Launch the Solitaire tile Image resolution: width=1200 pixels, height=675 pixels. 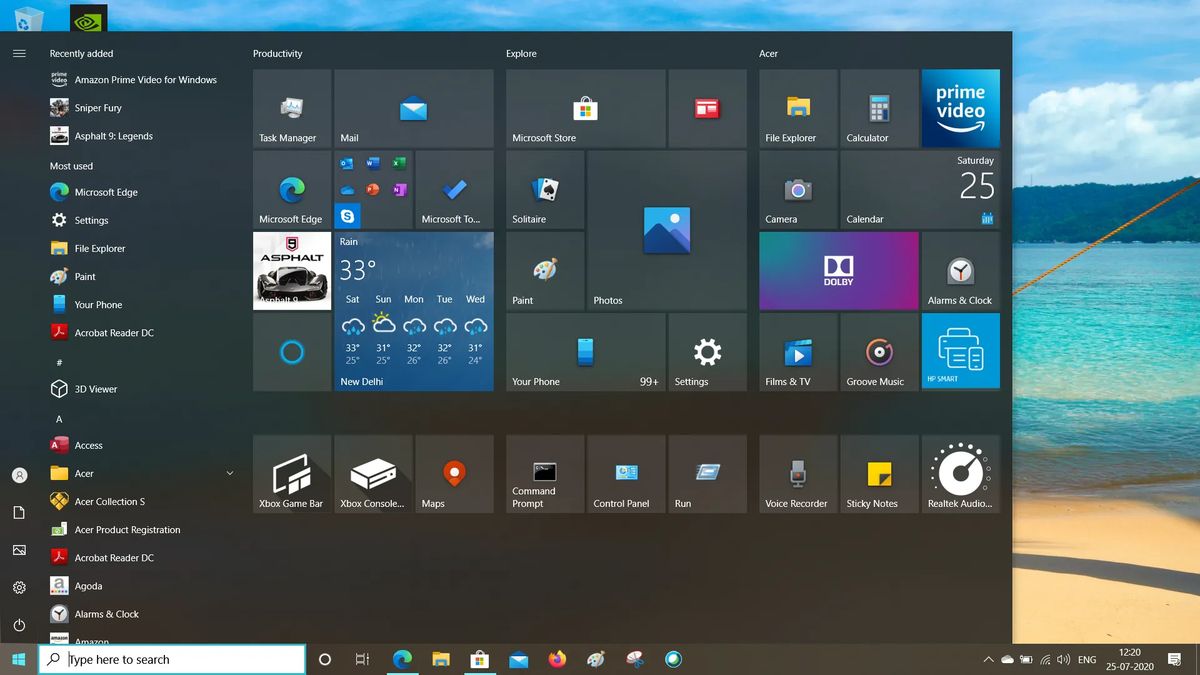544,190
